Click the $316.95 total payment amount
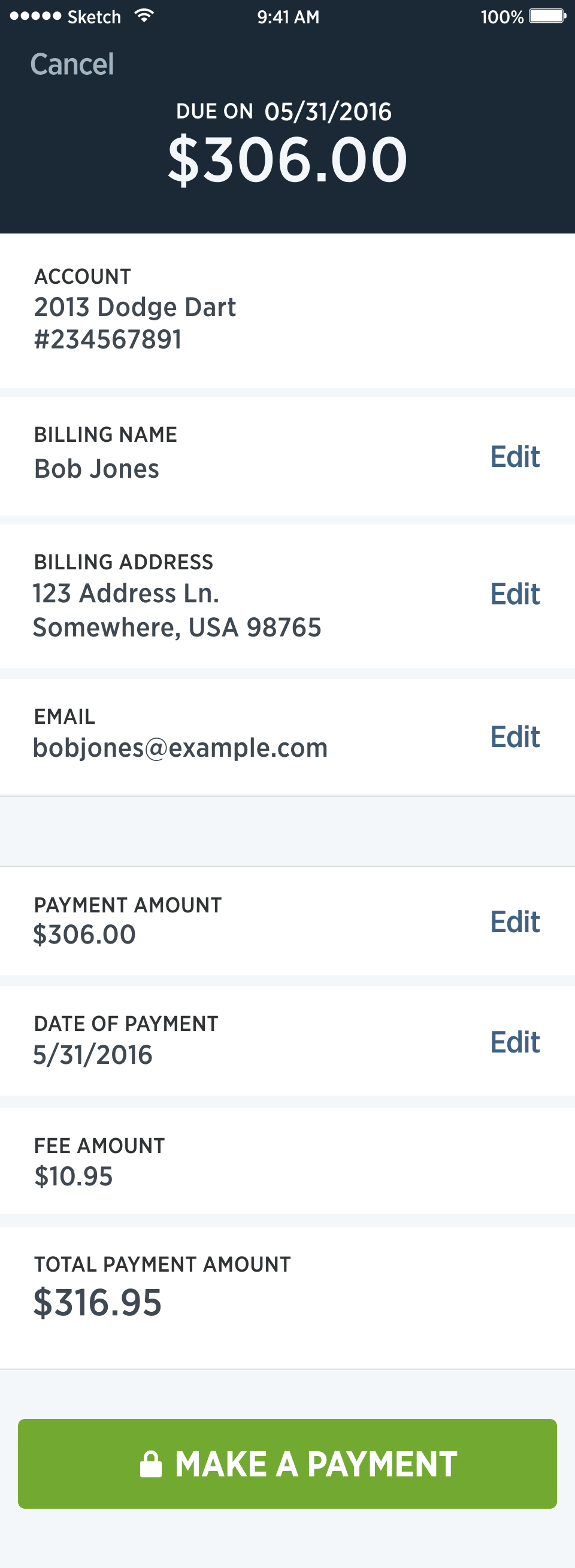This screenshot has width=575, height=1568. pyautogui.click(x=98, y=1303)
